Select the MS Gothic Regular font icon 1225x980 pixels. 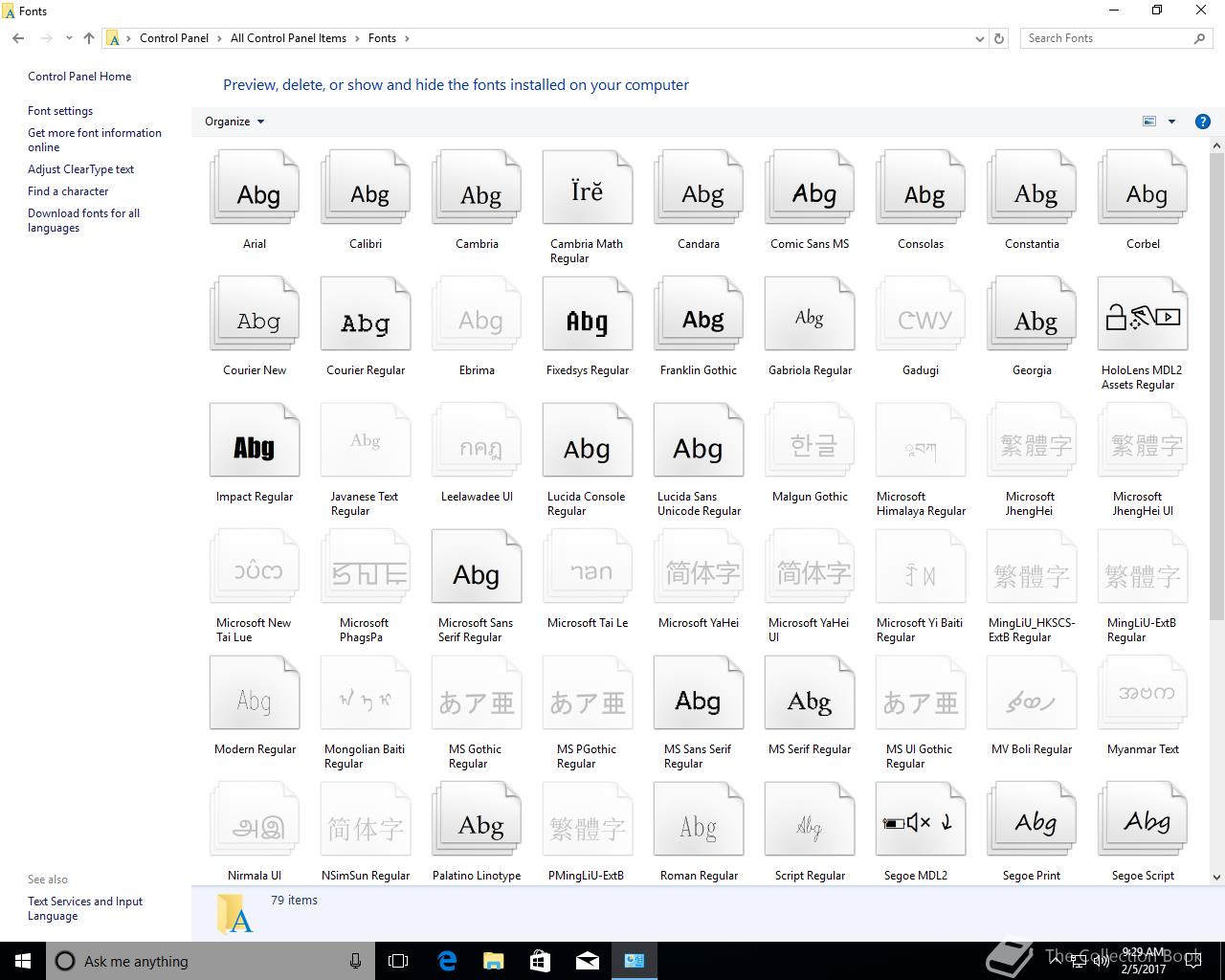pos(477,693)
